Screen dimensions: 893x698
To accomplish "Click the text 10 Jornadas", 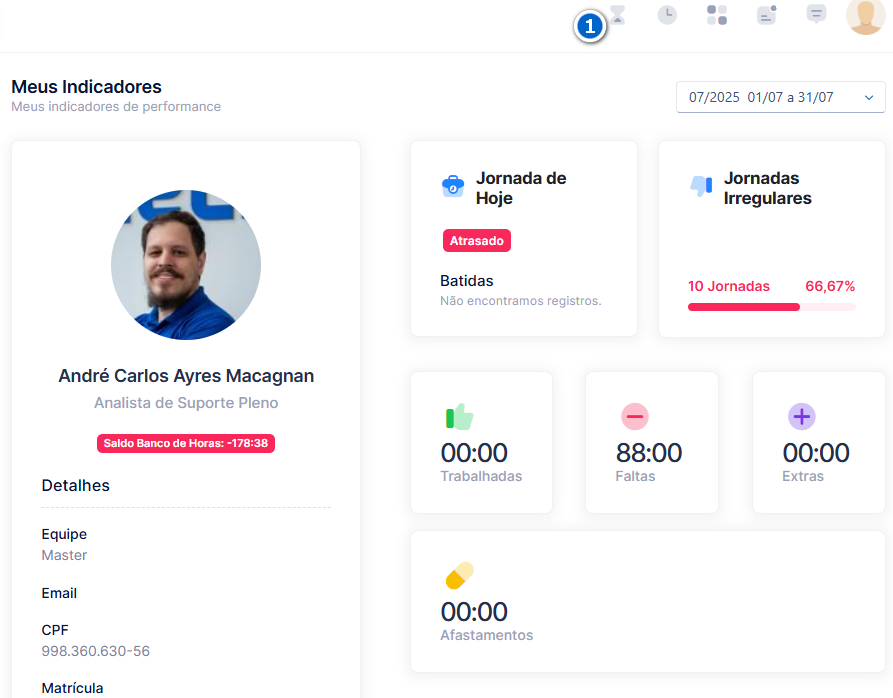I will point(728,286).
